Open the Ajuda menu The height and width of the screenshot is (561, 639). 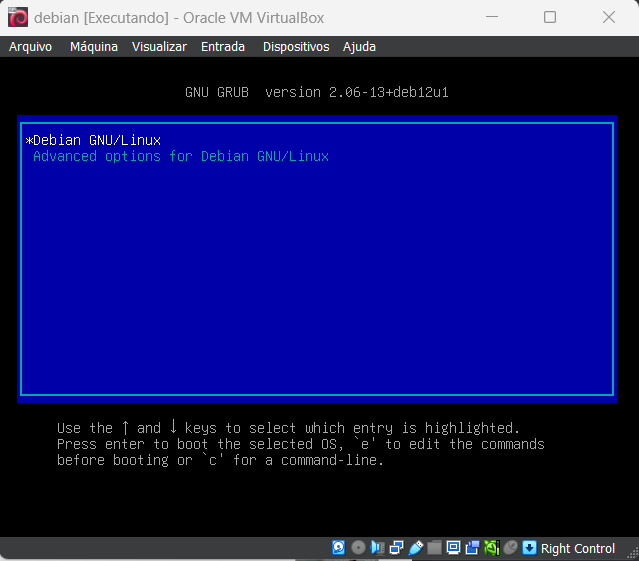tap(359, 47)
